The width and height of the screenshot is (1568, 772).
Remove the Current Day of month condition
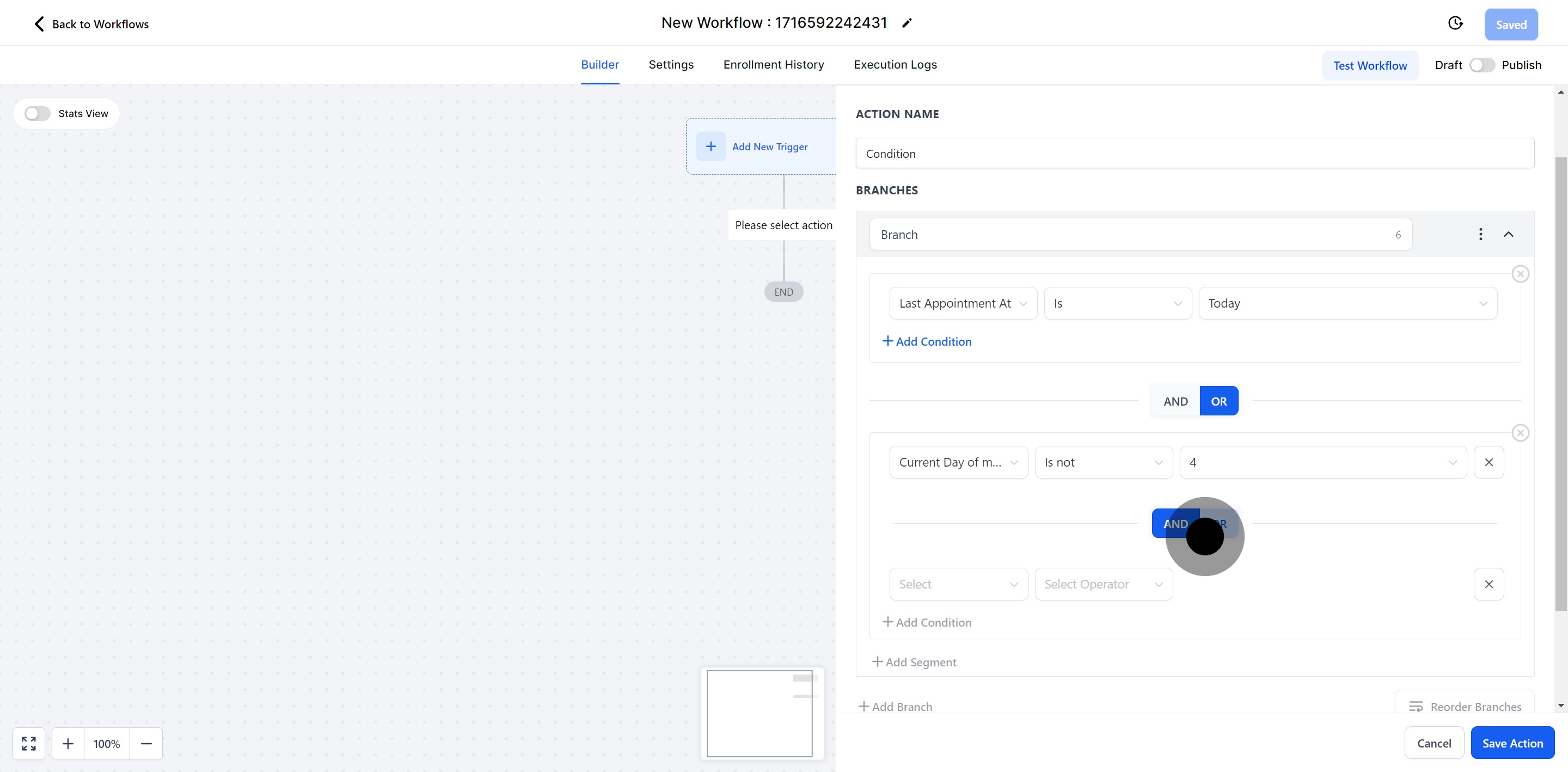click(x=1489, y=462)
